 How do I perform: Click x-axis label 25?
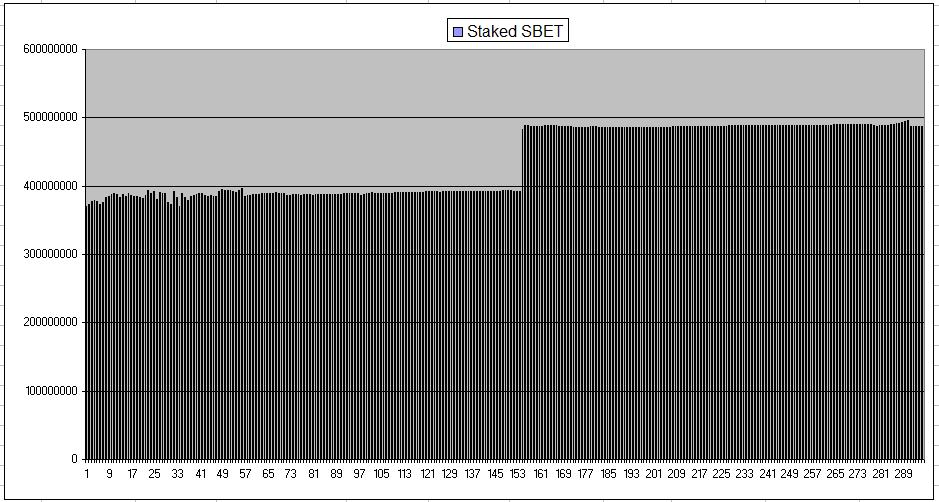tap(155, 474)
